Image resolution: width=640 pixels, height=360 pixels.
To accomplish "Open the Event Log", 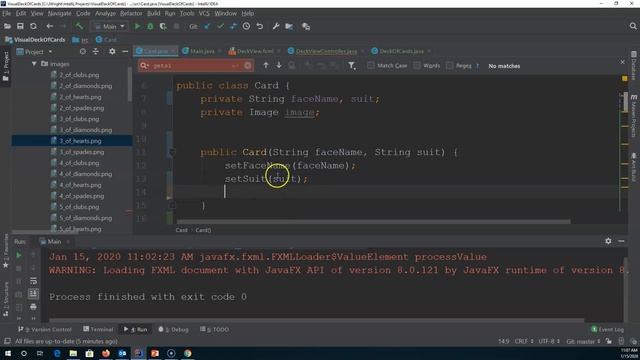I will click(607, 329).
